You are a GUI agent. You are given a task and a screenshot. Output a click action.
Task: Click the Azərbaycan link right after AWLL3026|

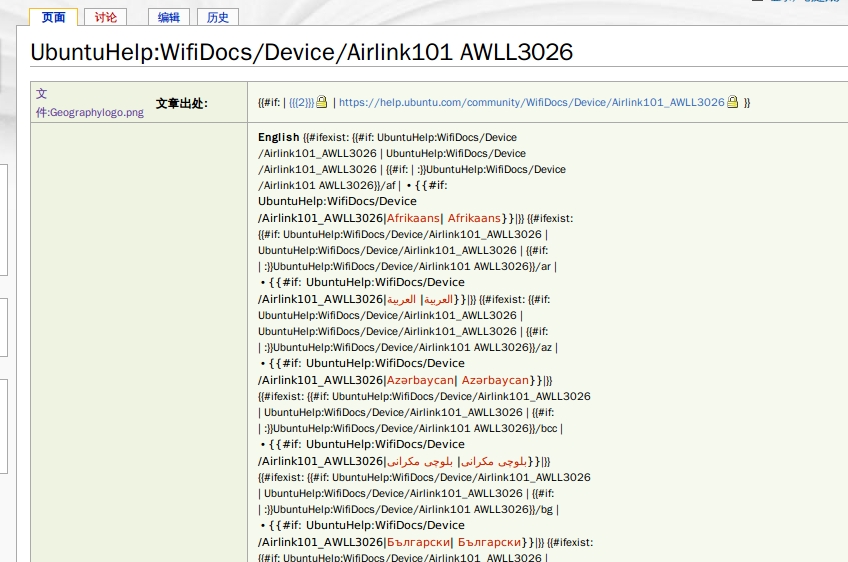[420, 380]
